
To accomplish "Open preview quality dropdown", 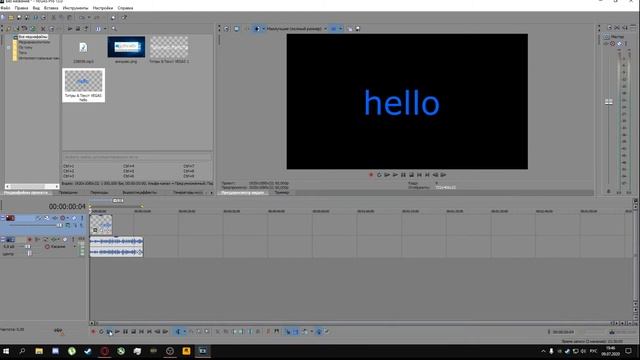I will click(x=326, y=29).
